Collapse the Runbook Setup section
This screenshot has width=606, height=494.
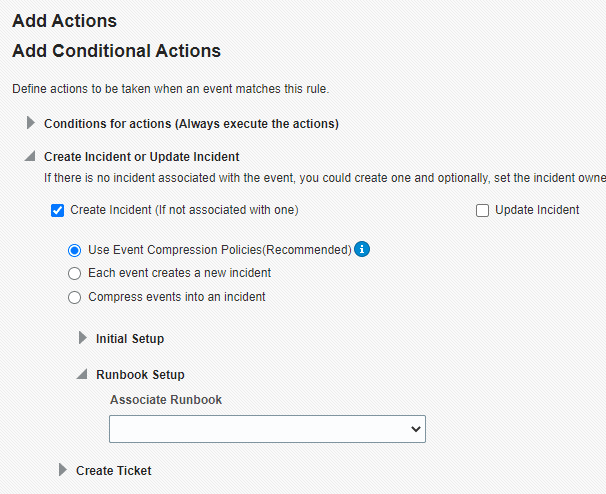[x=83, y=375]
